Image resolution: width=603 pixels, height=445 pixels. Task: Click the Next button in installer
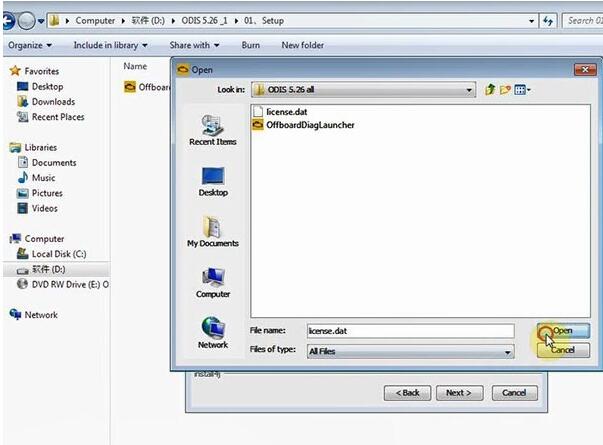pyautogui.click(x=459, y=393)
